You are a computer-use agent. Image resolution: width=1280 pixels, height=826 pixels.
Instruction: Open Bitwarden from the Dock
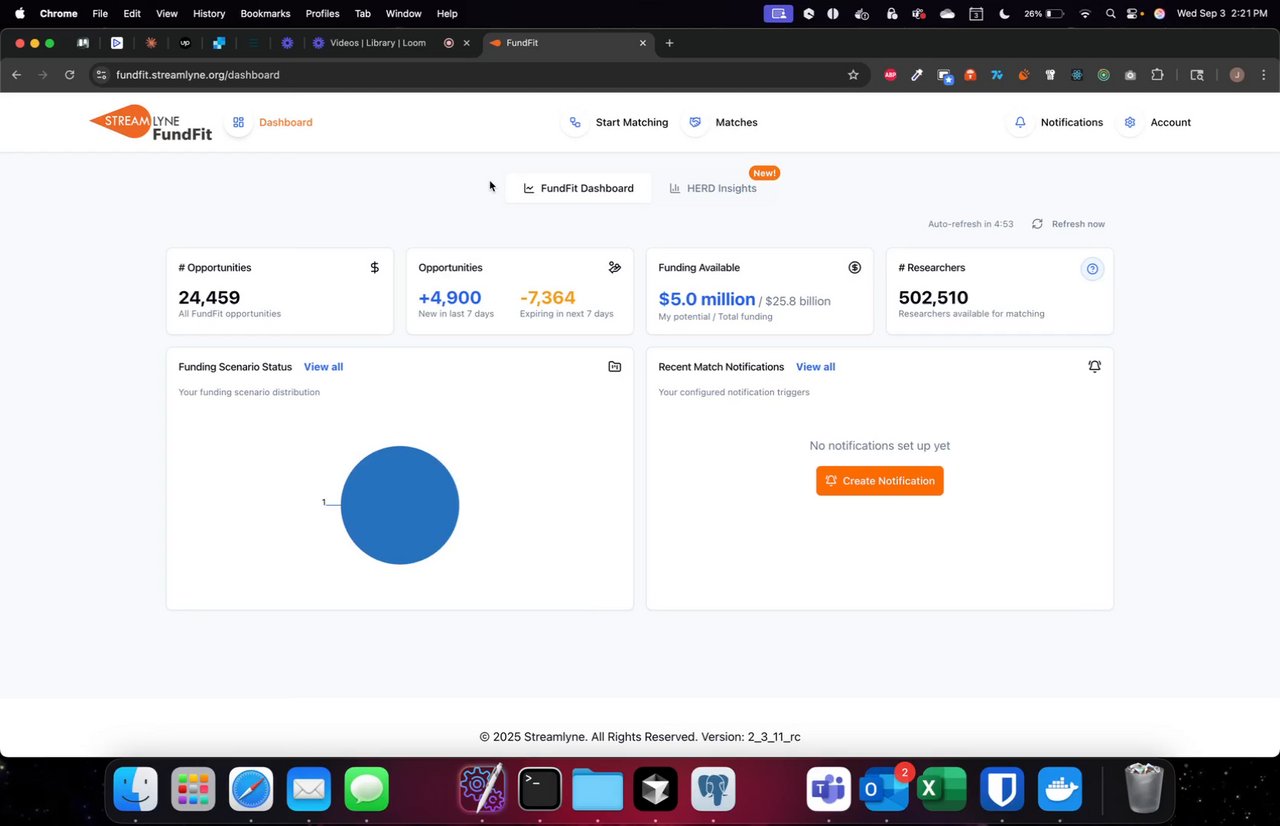(x=1002, y=790)
